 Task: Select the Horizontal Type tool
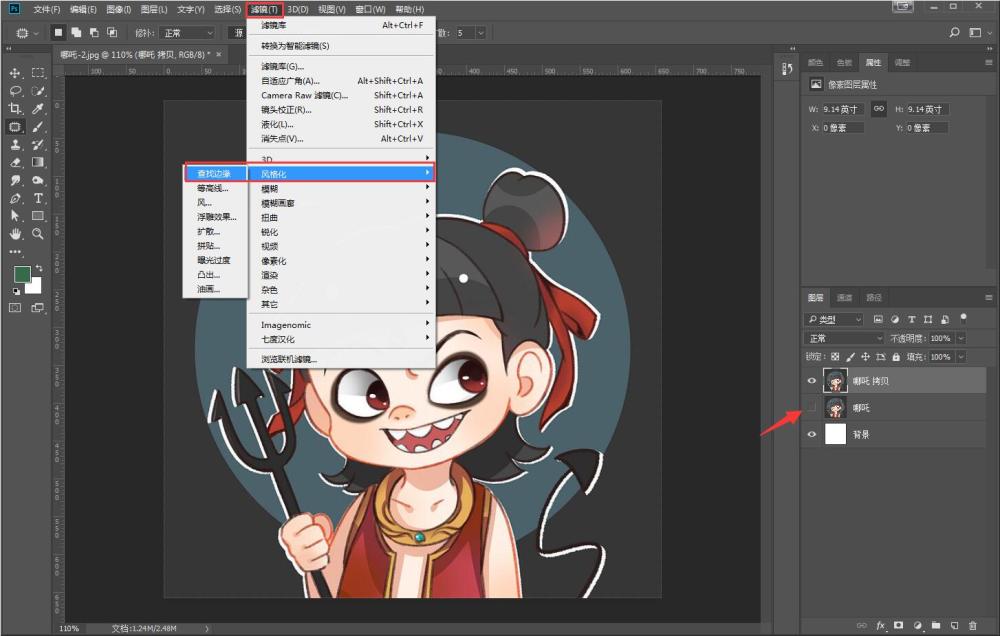(38, 198)
